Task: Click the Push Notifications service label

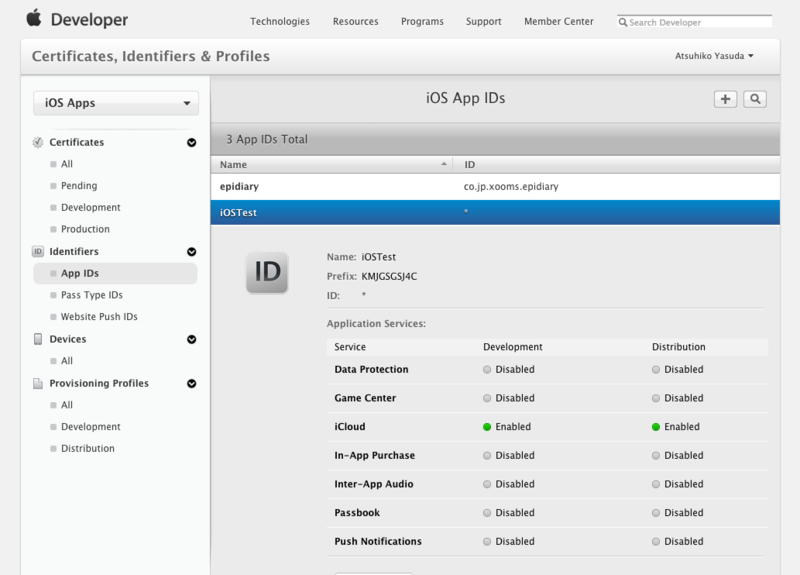Action: point(378,541)
